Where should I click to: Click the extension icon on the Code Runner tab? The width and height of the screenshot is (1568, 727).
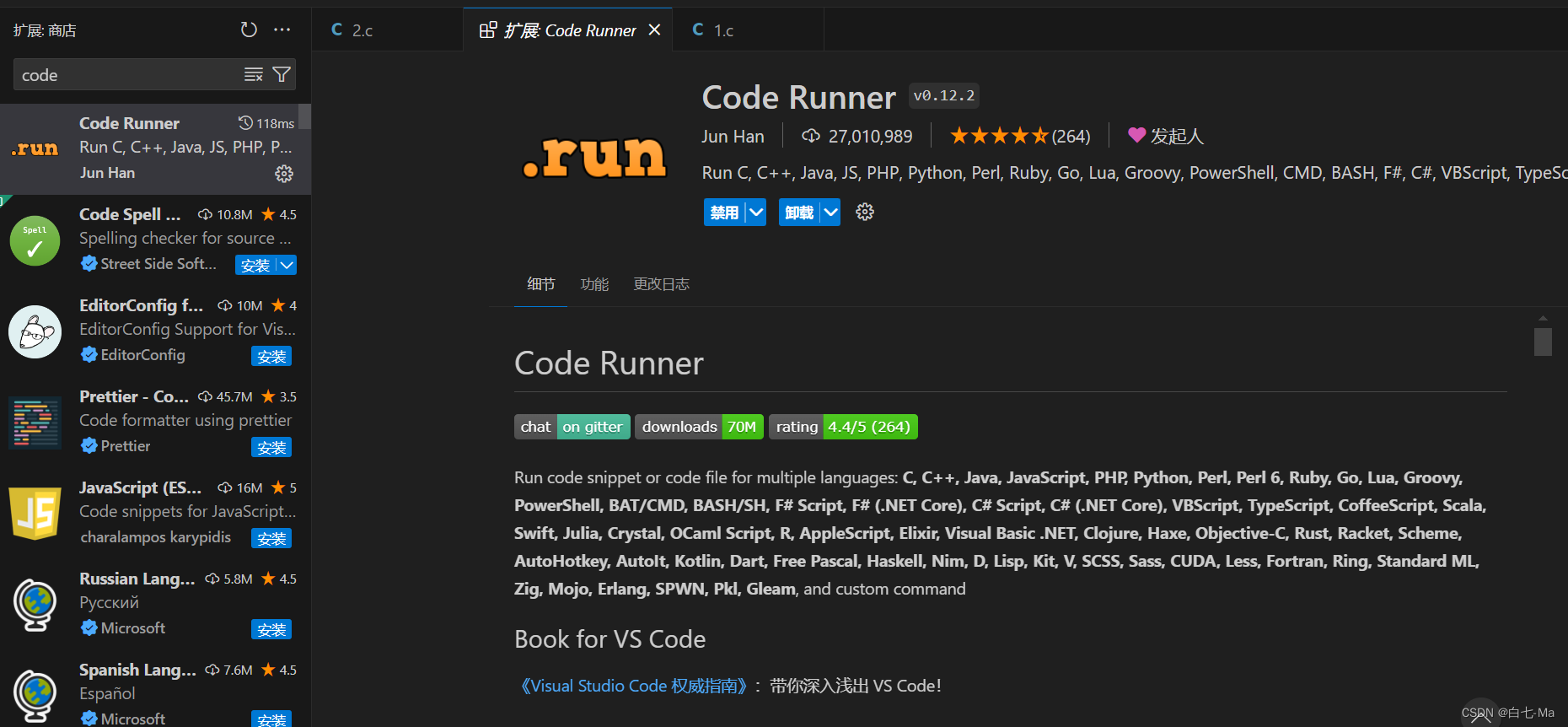[487, 30]
